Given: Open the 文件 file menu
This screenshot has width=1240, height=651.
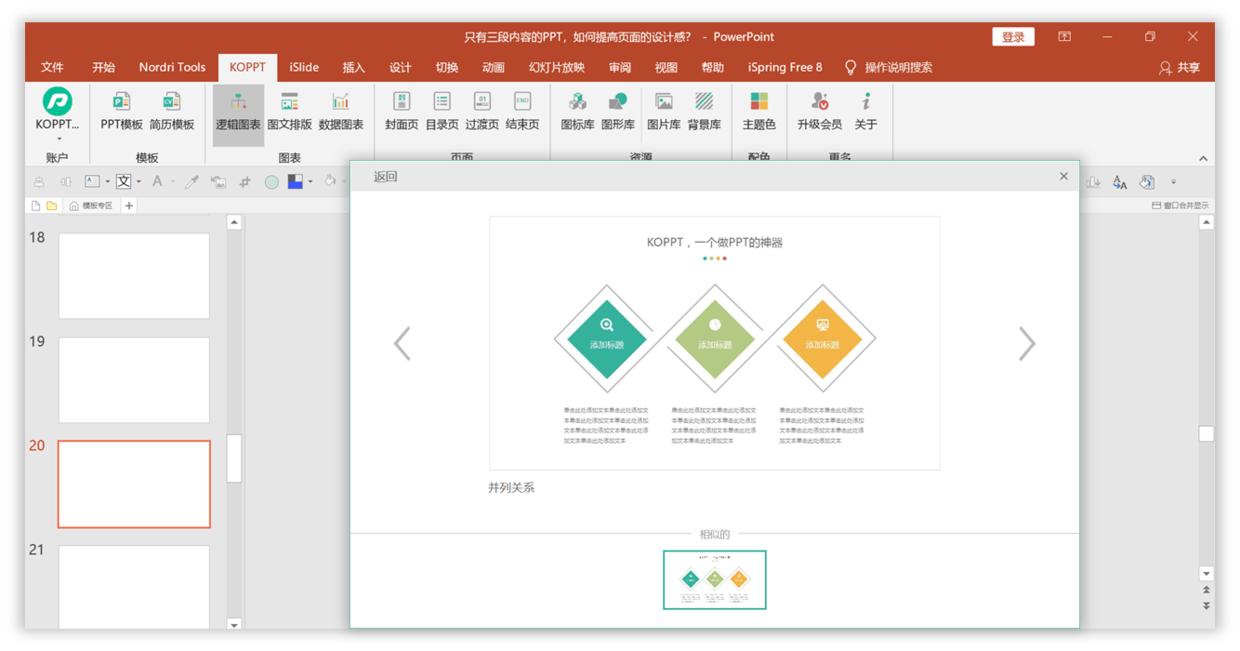Looking at the screenshot, I should [52, 67].
